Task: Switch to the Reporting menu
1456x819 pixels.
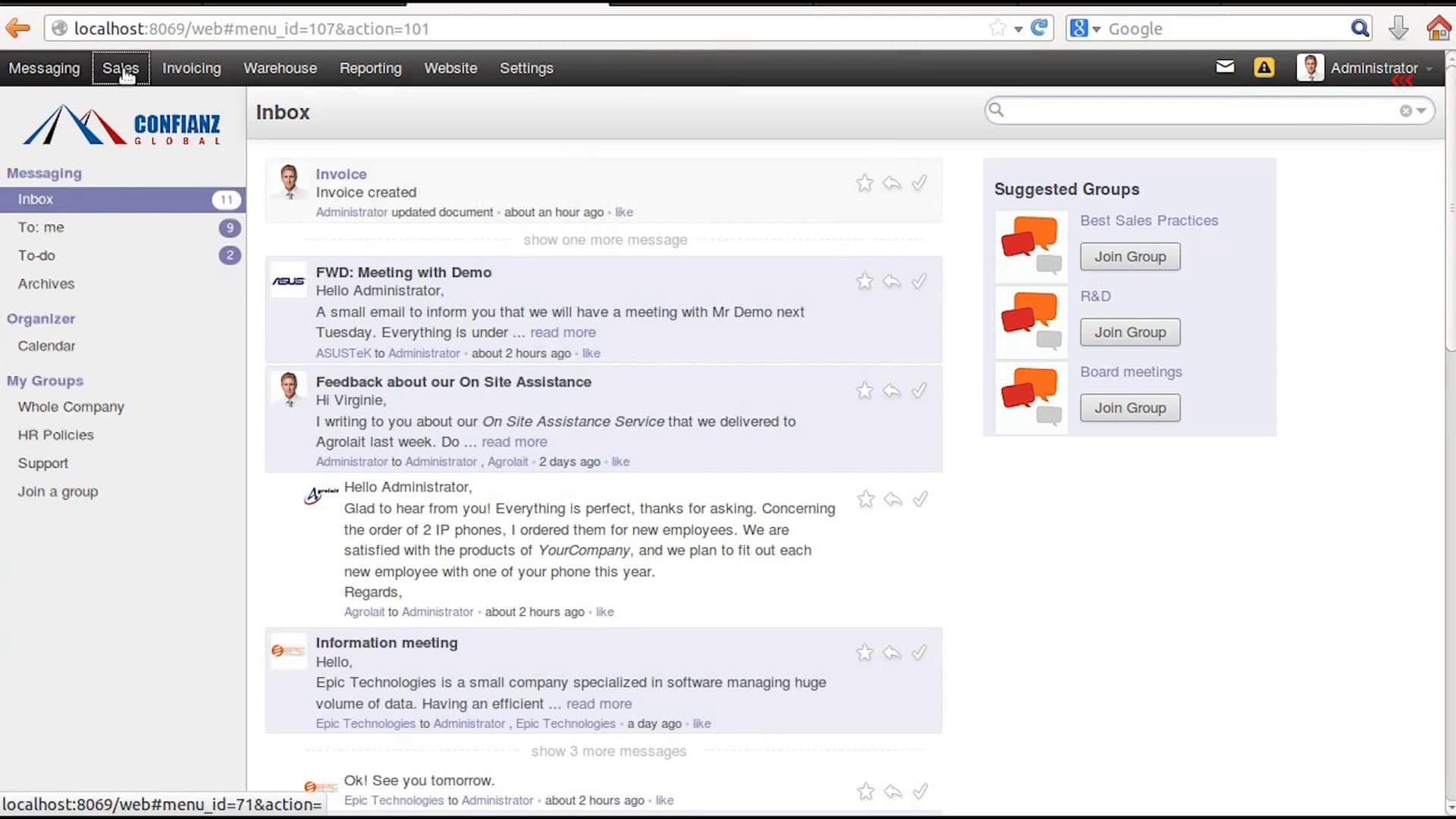Action: [x=371, y=67]
